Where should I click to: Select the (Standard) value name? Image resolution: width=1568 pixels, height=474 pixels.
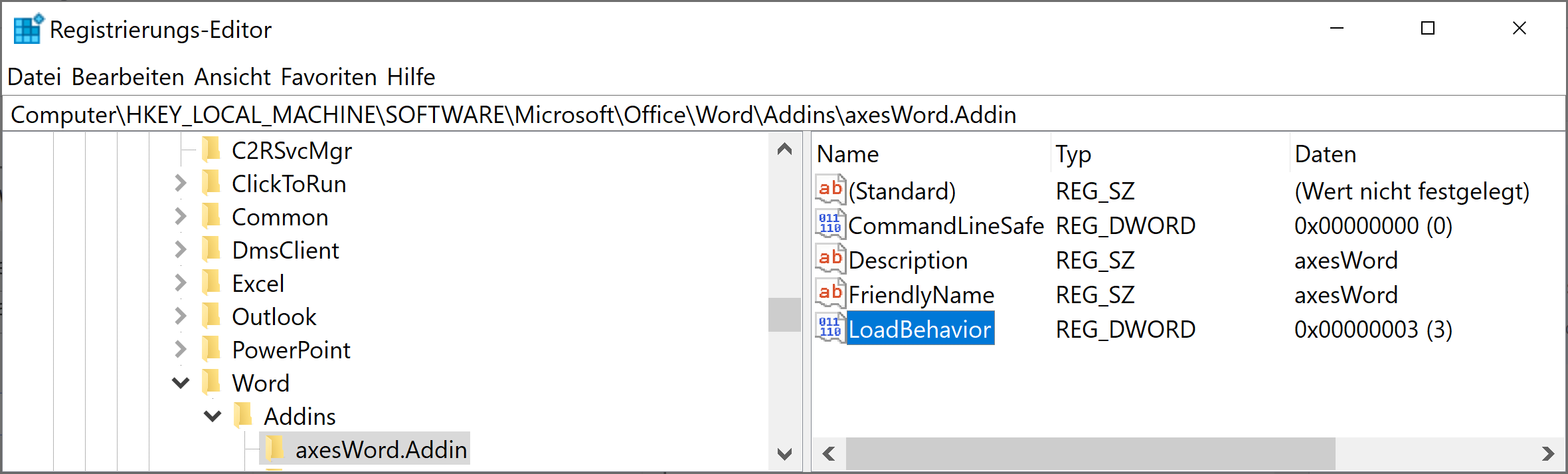[902, 191]
